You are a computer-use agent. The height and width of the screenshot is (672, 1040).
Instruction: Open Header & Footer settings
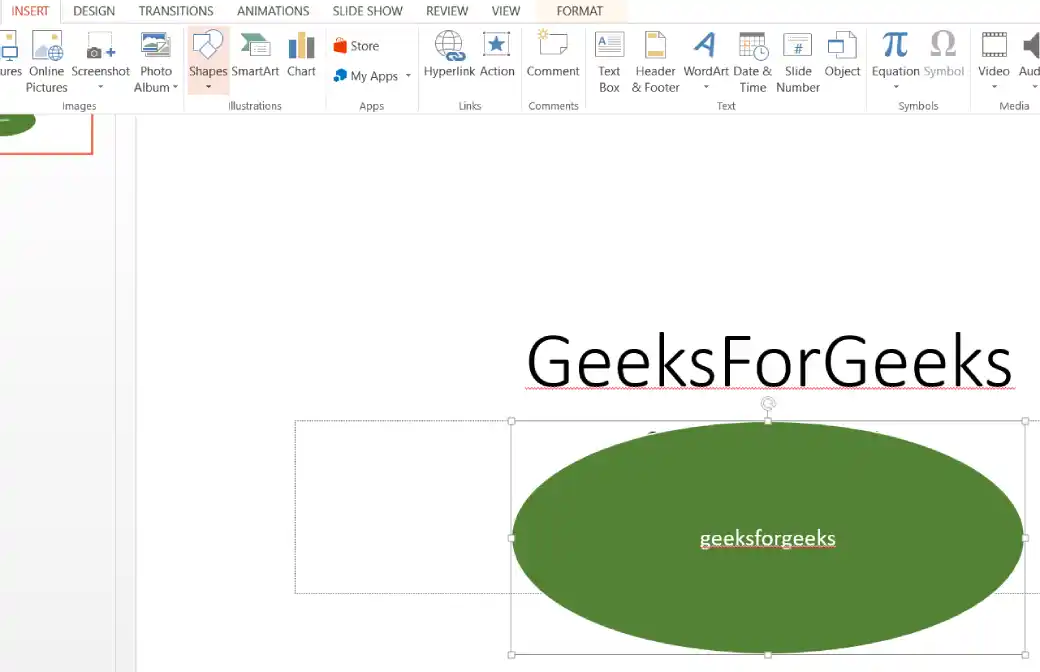(x=655, y=62)
